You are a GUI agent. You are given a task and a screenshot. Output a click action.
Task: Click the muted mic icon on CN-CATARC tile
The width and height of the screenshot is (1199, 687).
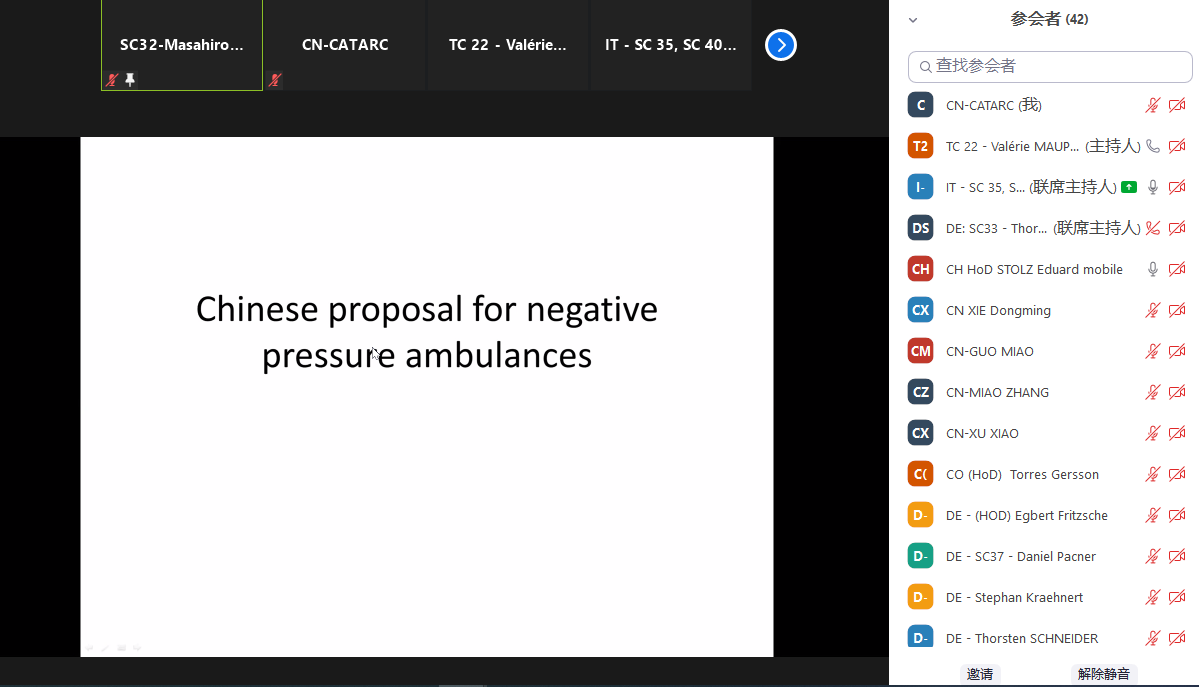tap(275, 80)
